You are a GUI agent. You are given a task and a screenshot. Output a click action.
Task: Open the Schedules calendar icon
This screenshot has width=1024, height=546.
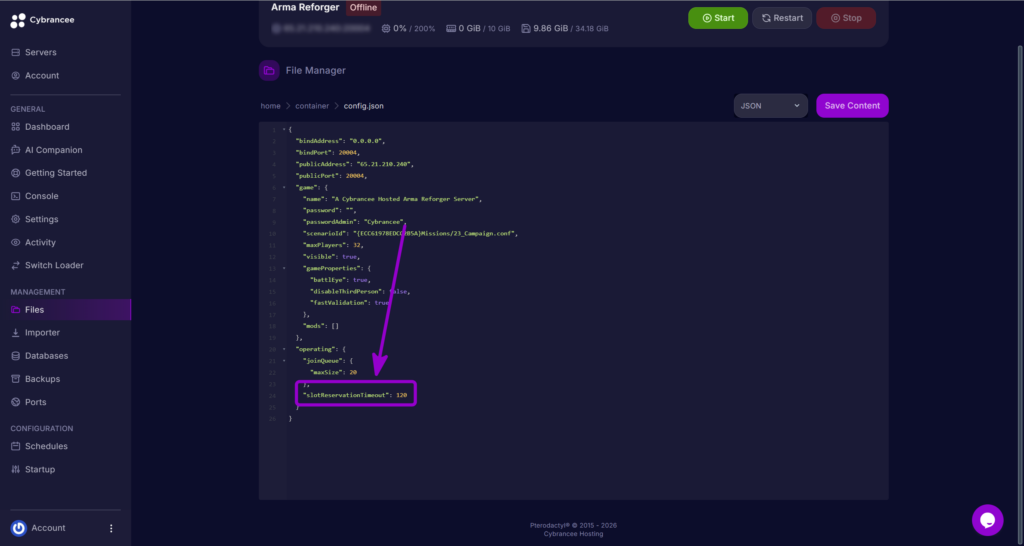click(x=16, y=446)
